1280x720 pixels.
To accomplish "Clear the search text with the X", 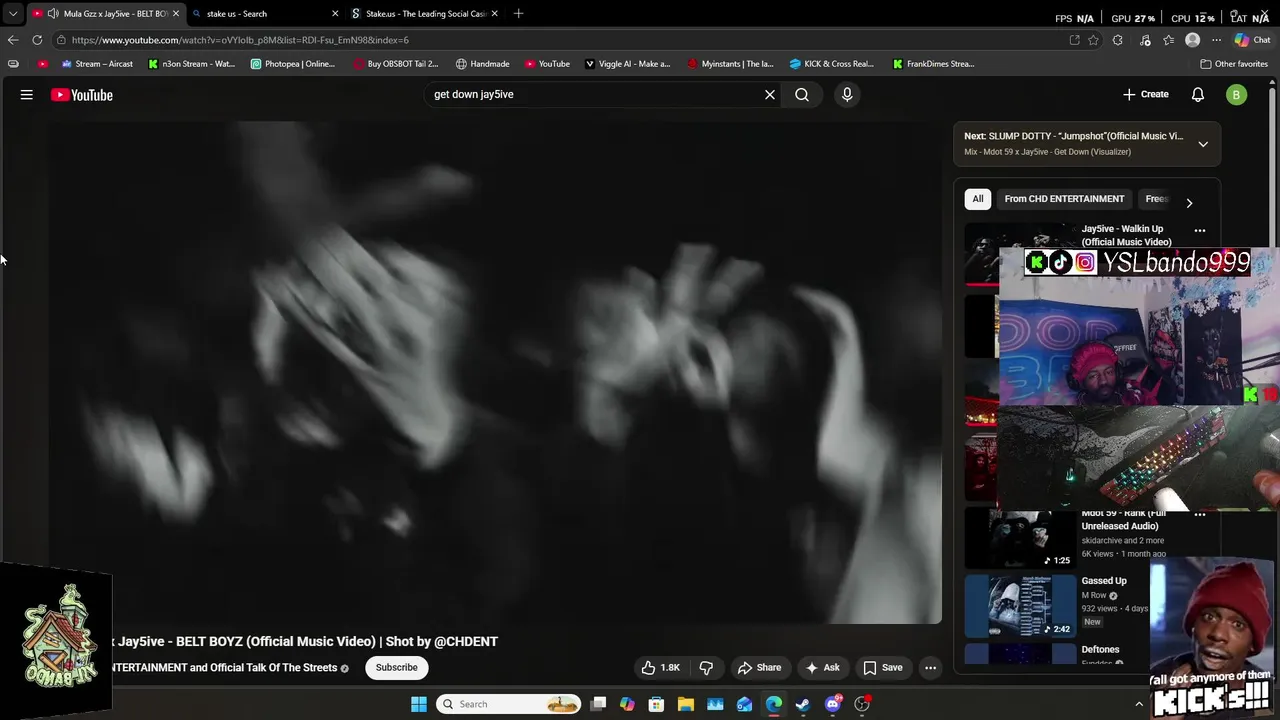I will [770, 94].
